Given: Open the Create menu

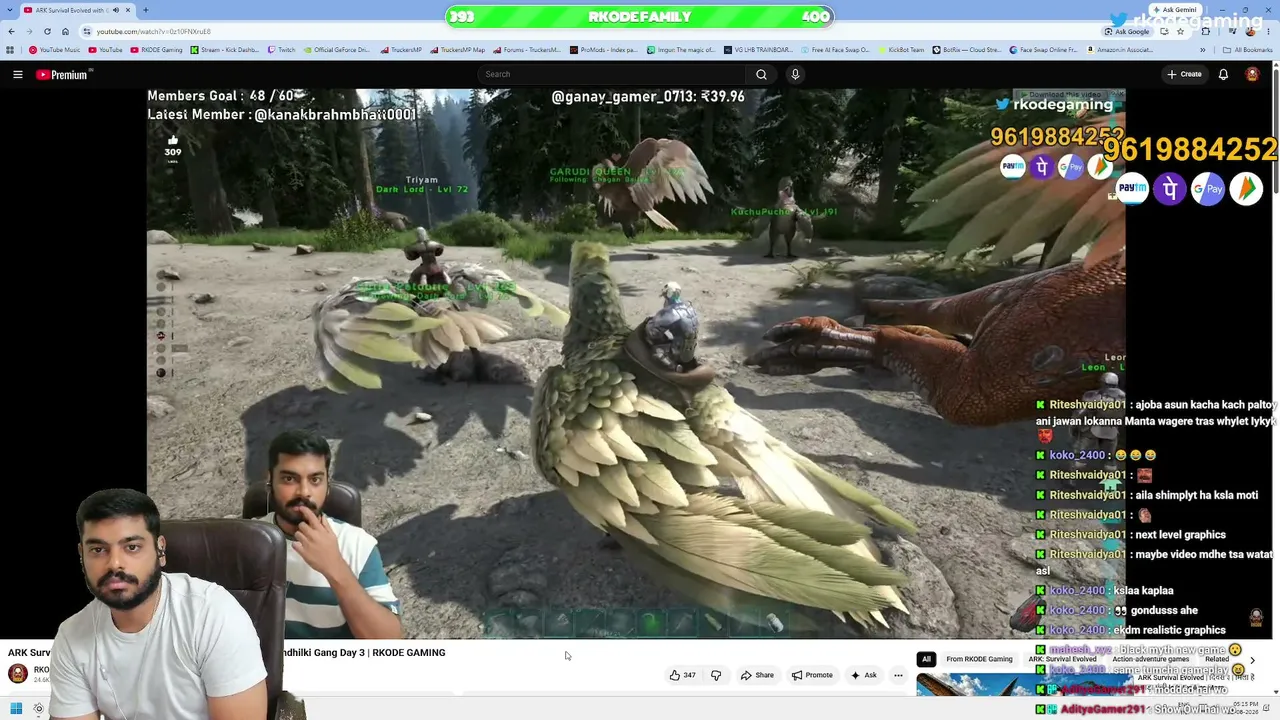Looking at the screenshot, I should [x=1184, y=74].
